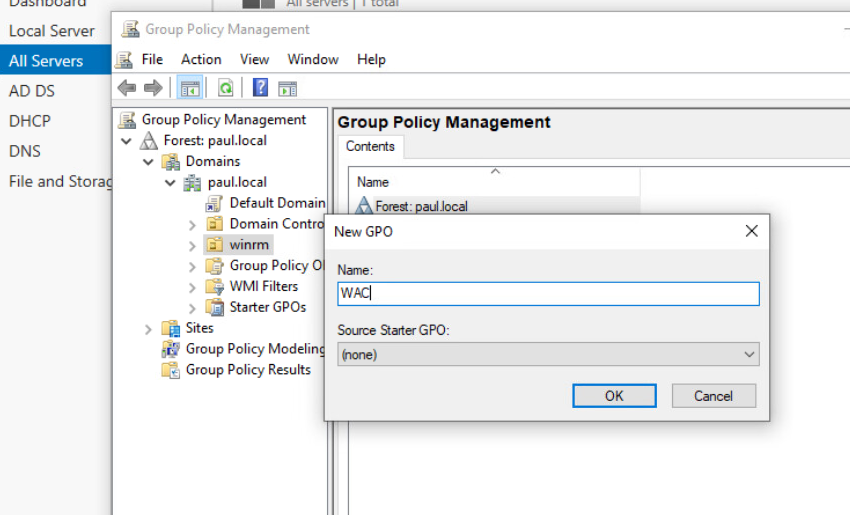Click the Back arrow toolbar icon

click(127, 88)
